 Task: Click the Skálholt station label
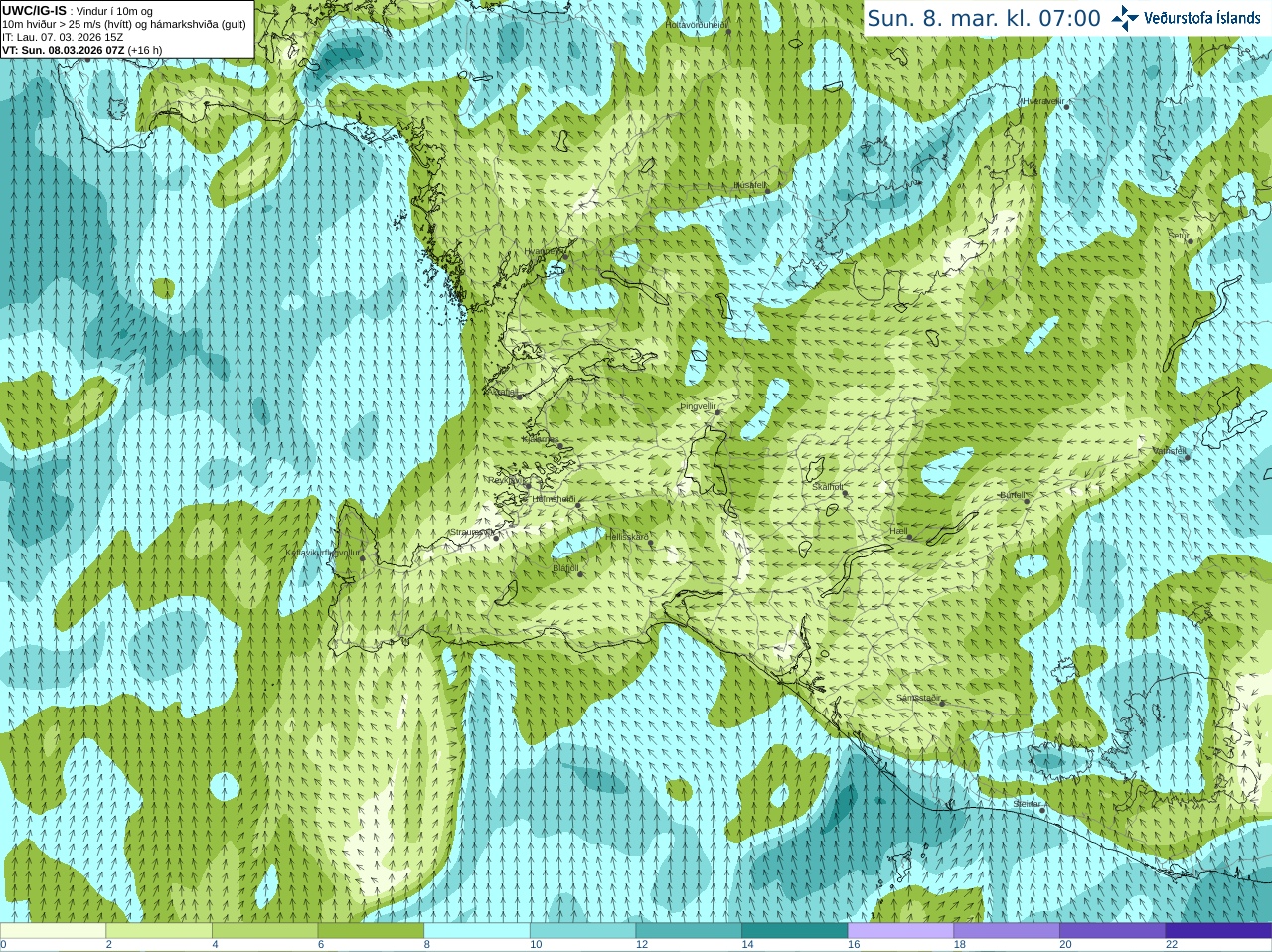(828, 487)
